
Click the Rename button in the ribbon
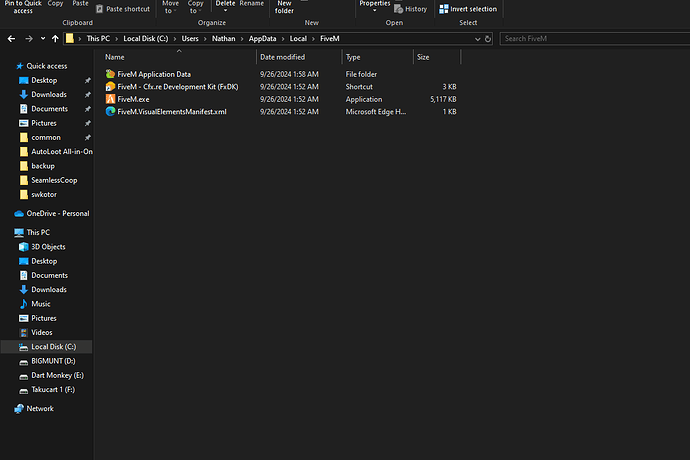click(252, 4)
